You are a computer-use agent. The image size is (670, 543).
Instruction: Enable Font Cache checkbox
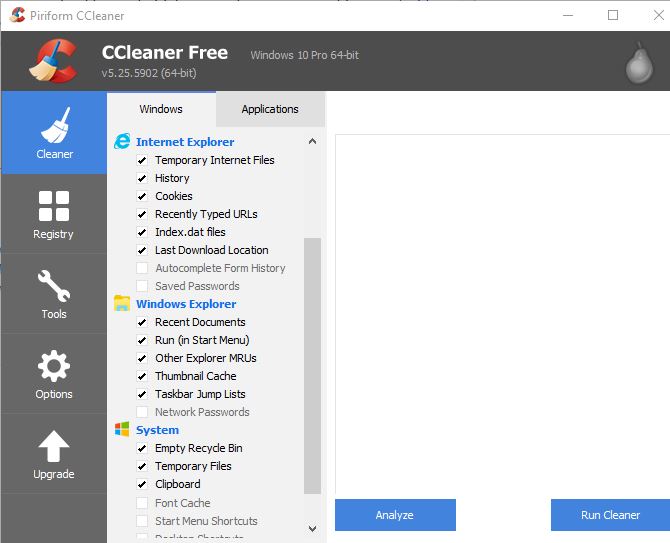tap(142, 503)
